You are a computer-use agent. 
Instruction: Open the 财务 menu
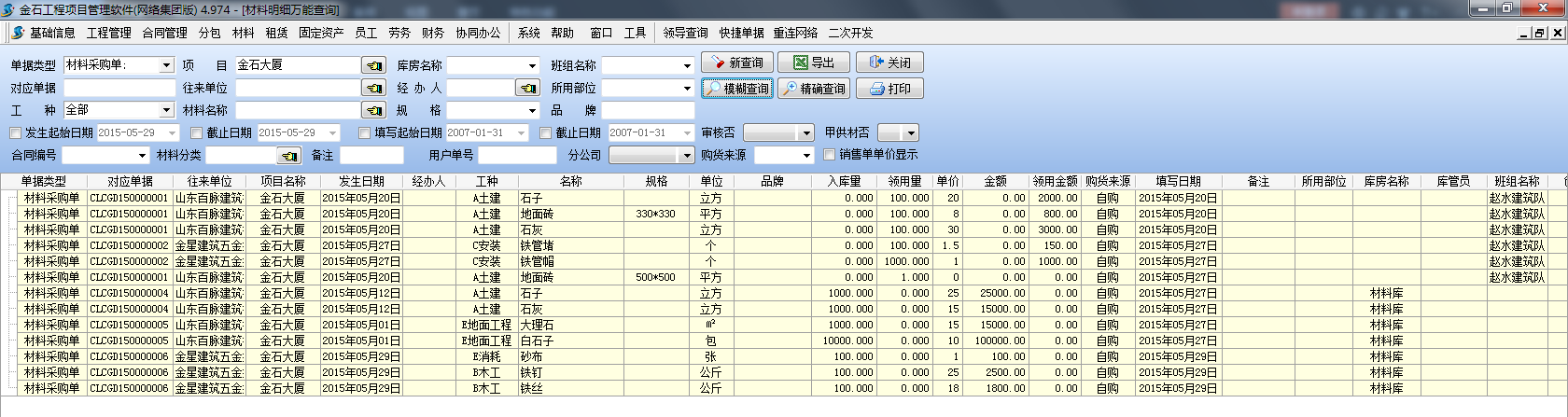tap(432, 33)
